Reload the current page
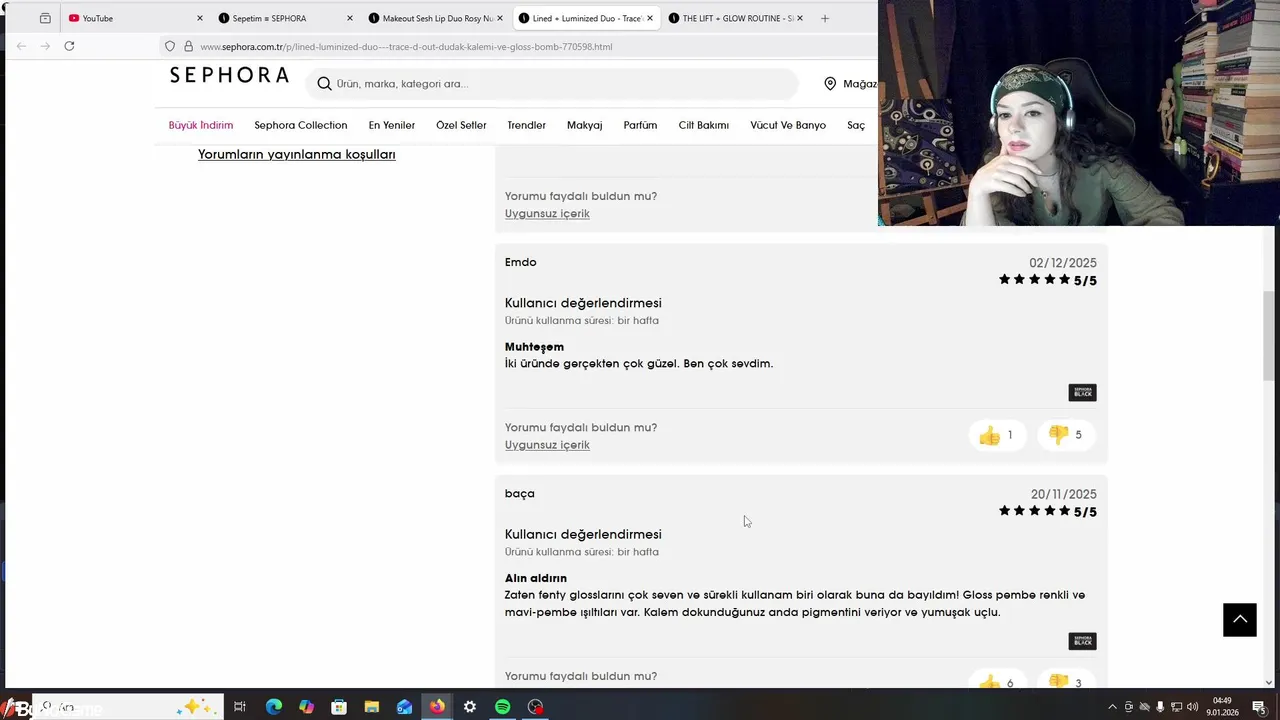 (x=69, y=46)
